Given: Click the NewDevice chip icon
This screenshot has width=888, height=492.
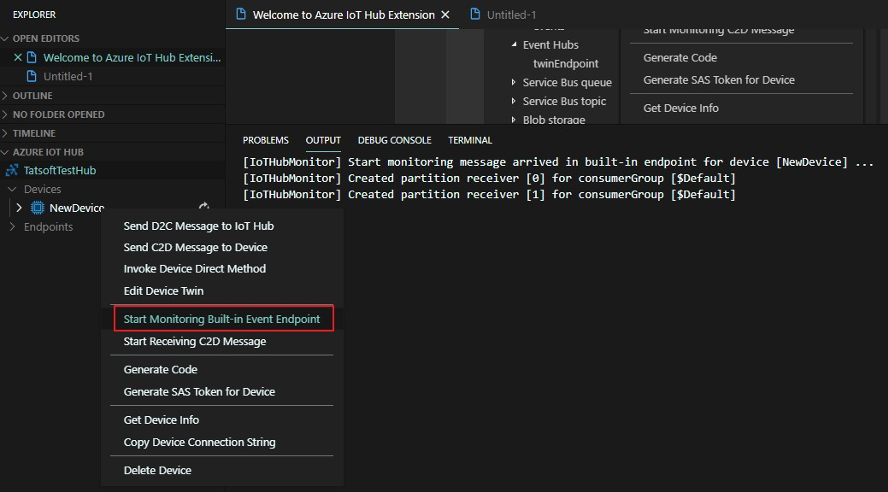Looking at the screenshot, I should [37, 208].
